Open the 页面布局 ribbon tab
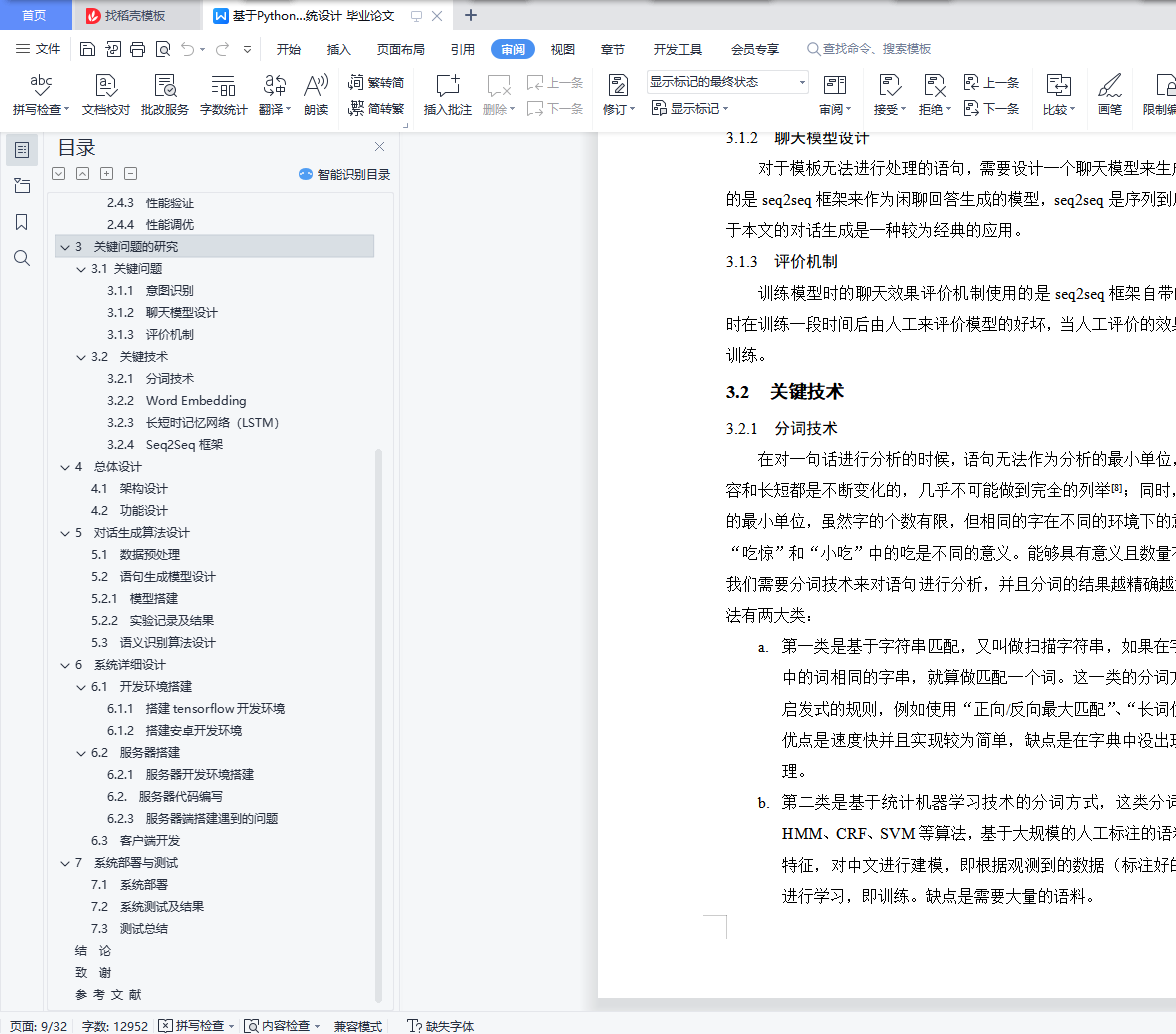This screenshot has height=1034, width=1176. [x=400, y=49]
